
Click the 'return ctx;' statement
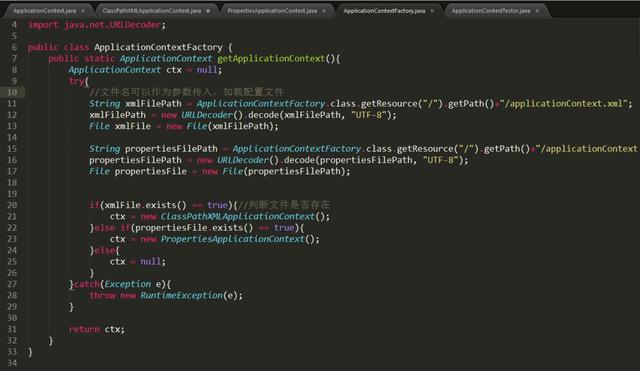click(97, 329)
